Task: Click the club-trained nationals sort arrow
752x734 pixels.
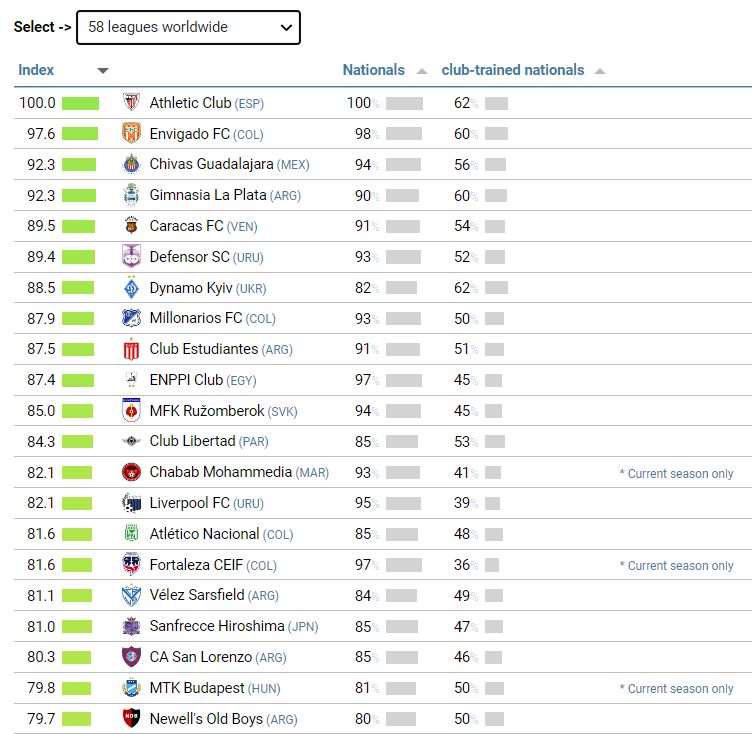Action: [599, 71]
